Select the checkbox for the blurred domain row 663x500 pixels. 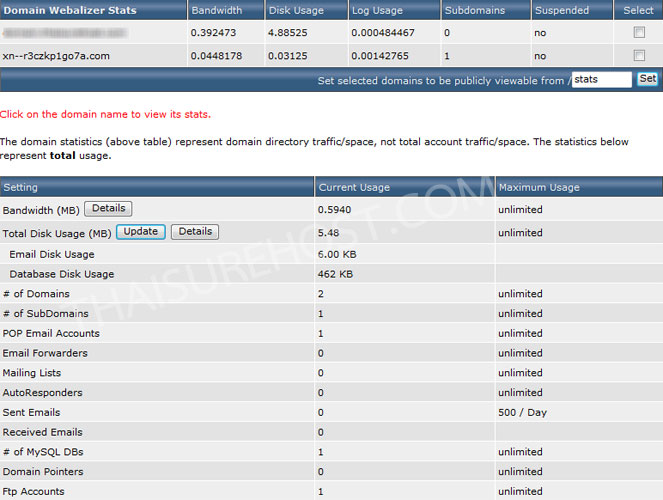pos(639,32)
